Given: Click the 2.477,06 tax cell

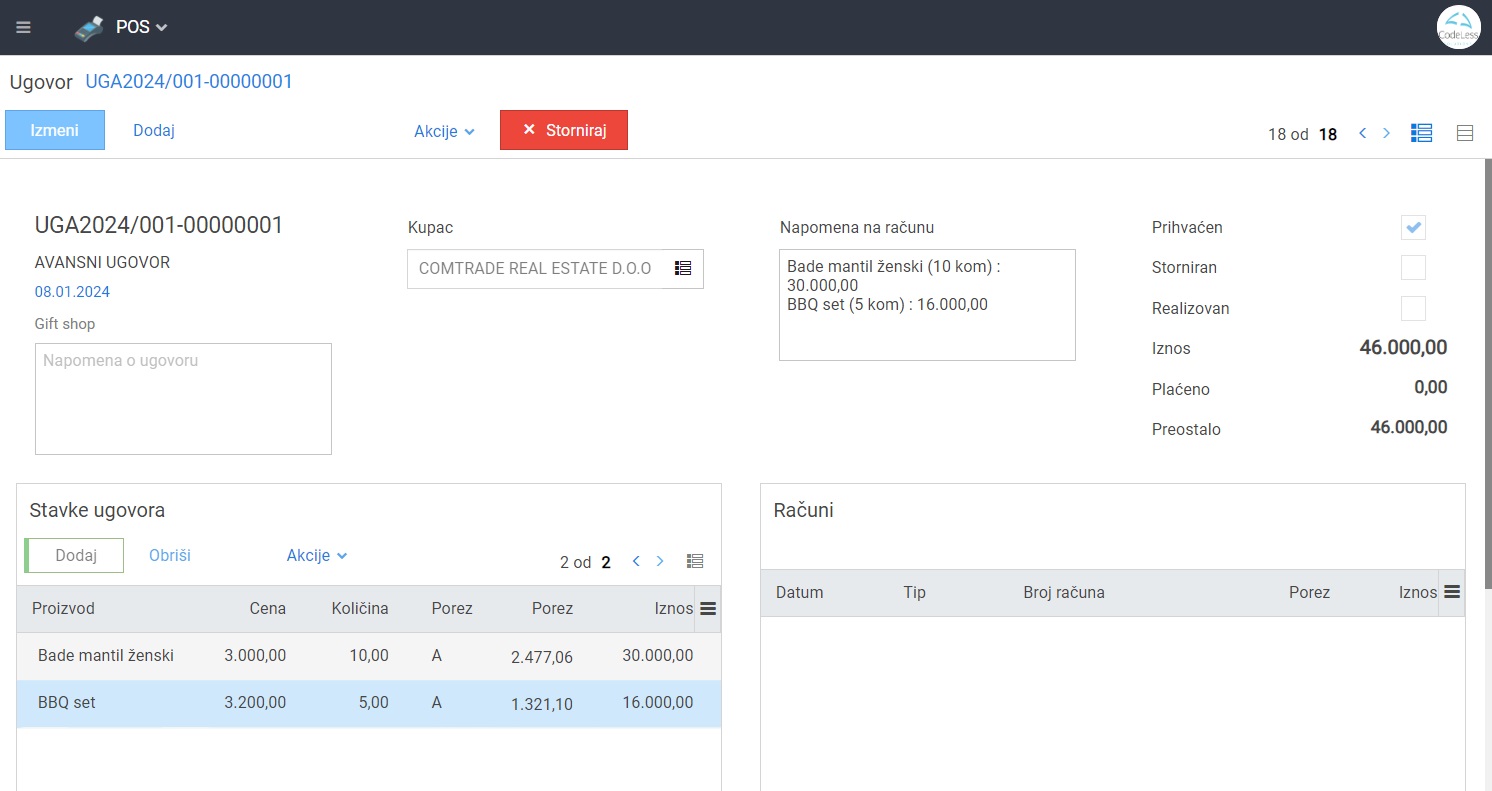Looking at the screenshot, I should (x=541, y=657).
